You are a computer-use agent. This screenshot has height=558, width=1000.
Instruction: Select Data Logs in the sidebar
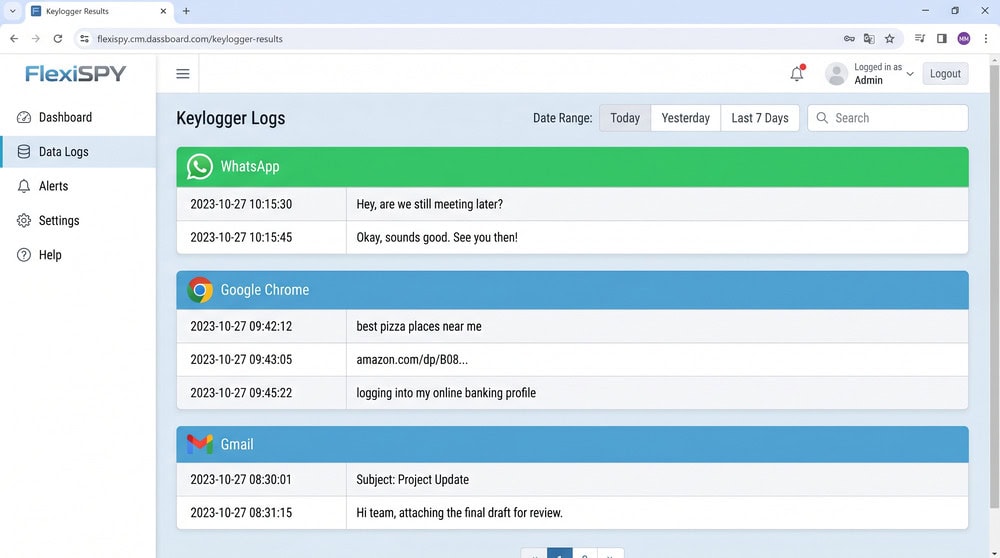[x=78, y=152]
